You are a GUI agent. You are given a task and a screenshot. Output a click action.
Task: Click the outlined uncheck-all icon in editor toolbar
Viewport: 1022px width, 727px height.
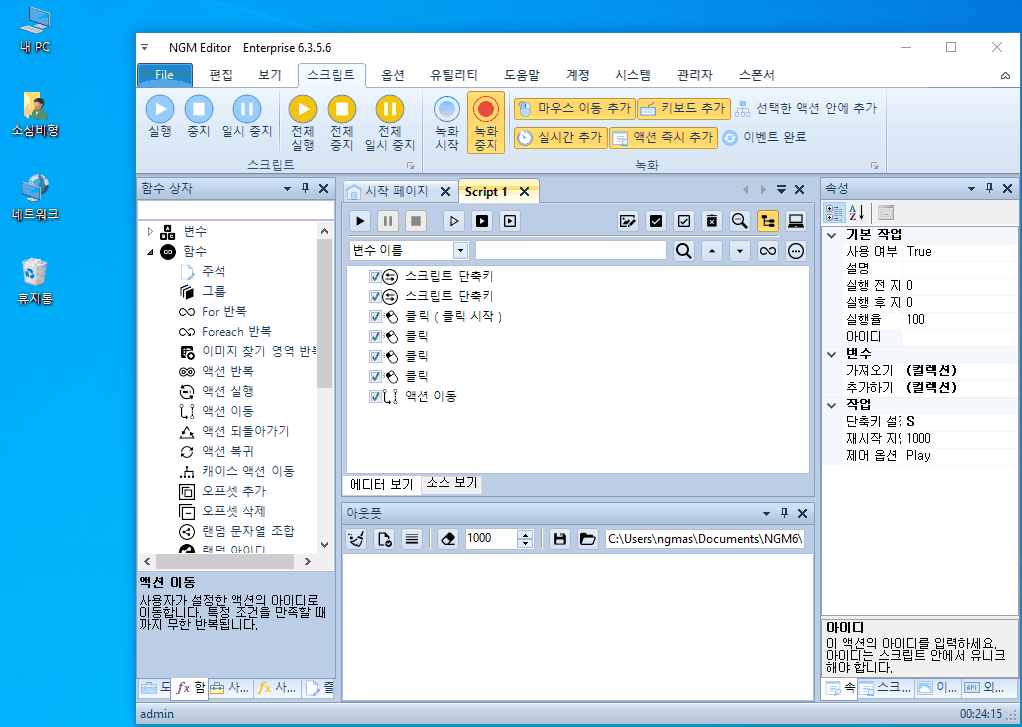tap(684, 221)
